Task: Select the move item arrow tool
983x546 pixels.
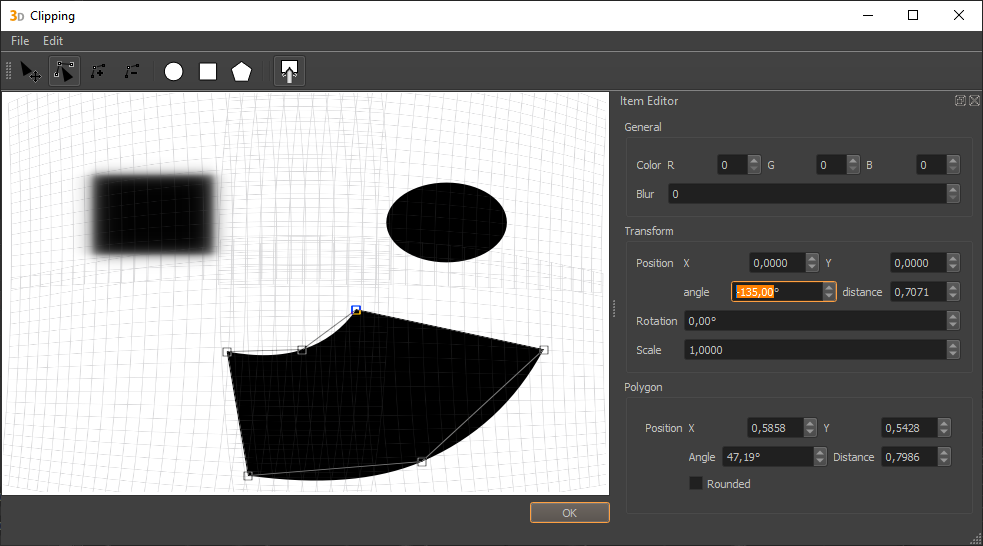Action: 31,71
